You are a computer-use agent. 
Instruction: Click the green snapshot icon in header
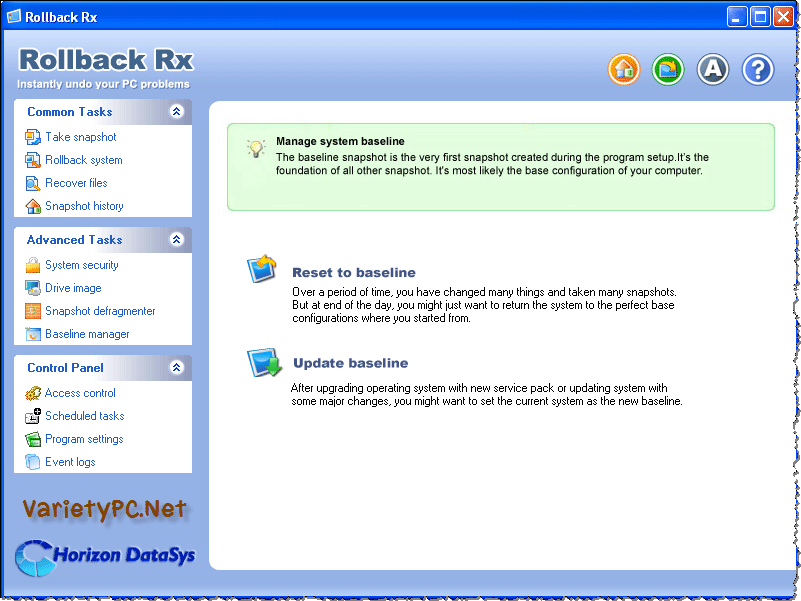(x=668, y=69)
